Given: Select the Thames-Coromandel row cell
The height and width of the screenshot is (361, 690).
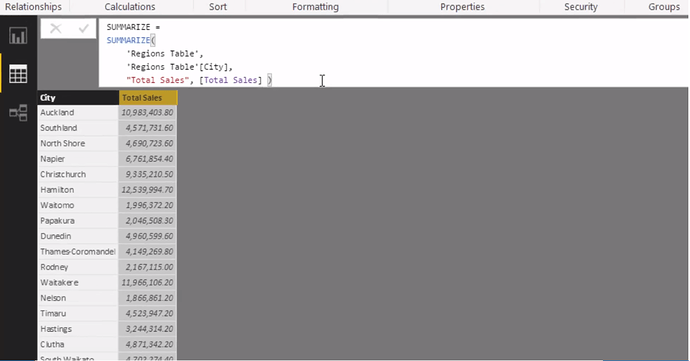Looking at the screenshot, I should (x=78, y=251).
